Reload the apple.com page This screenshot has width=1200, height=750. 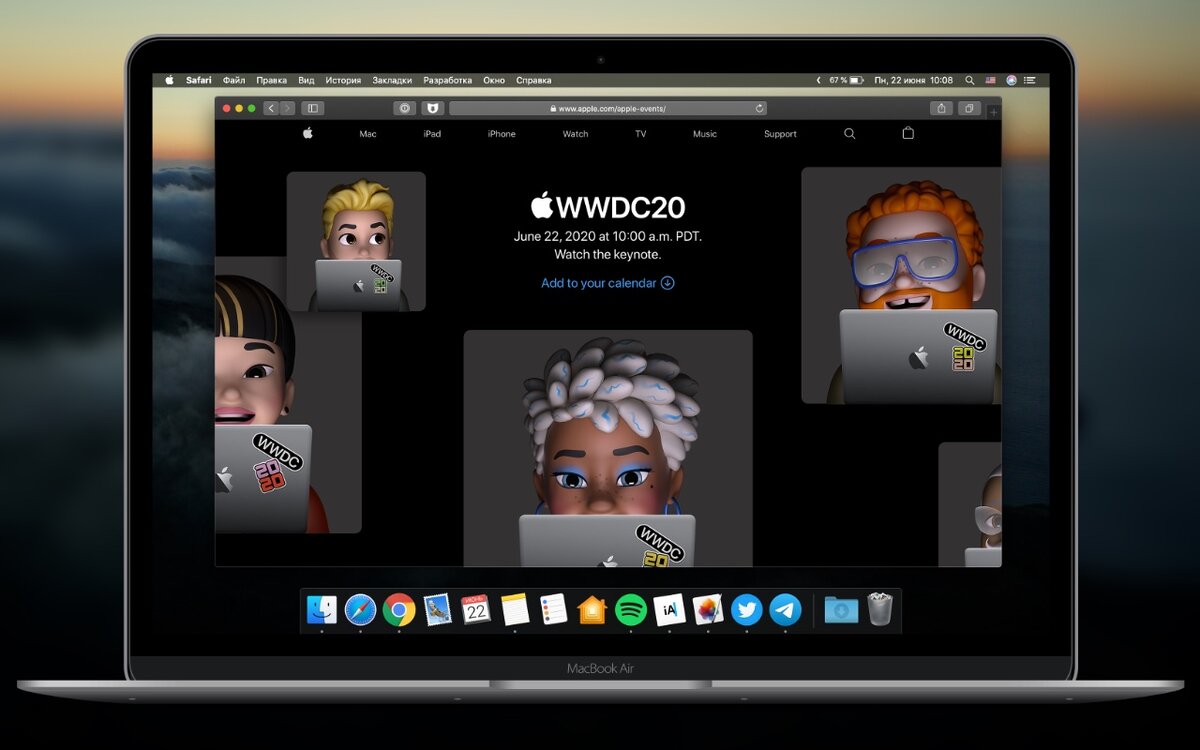[x=760, y=108]
